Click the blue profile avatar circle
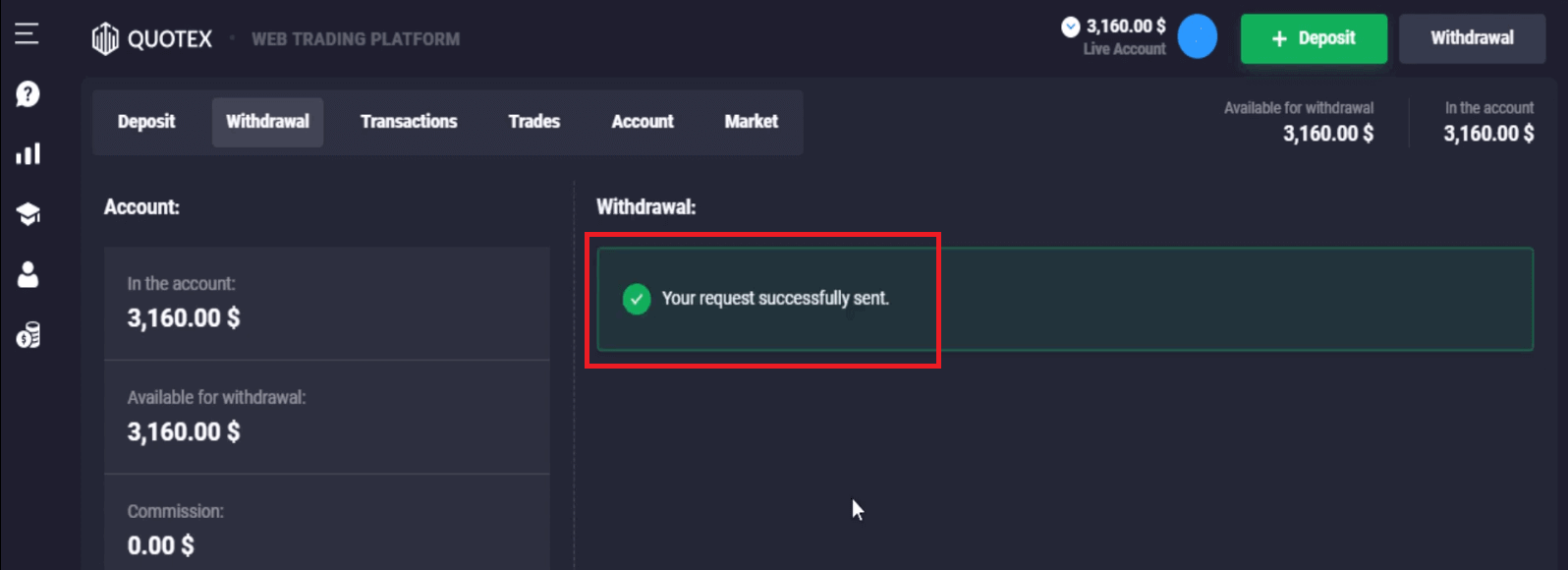 point(1197,37)
